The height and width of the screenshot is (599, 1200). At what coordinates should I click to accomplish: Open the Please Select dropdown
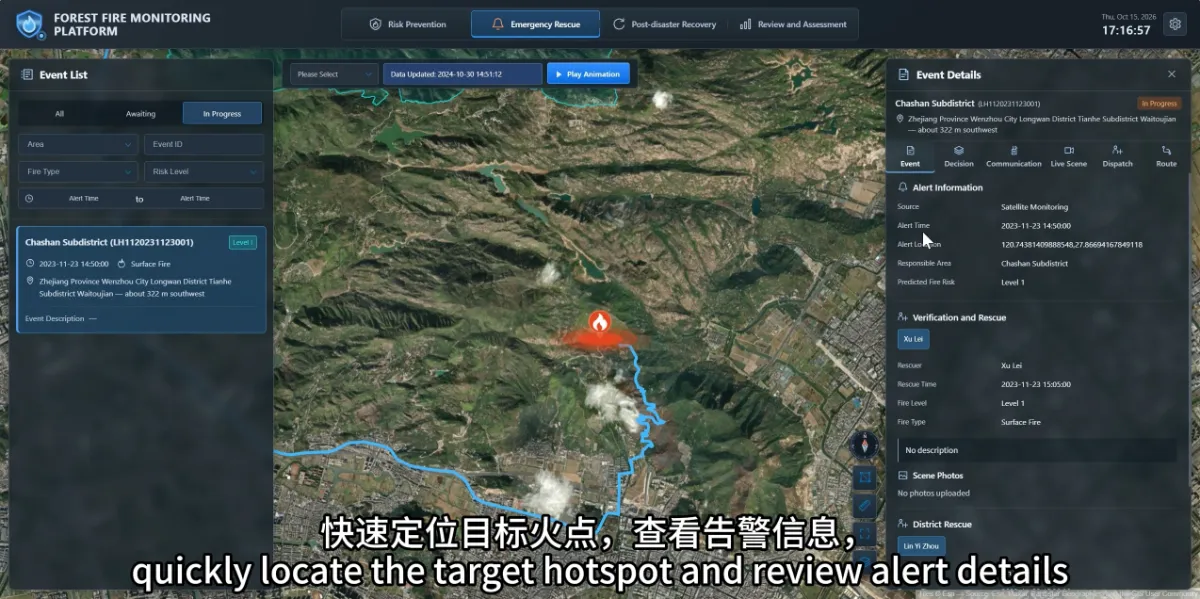pyautogui.click(x=335, y=74)
